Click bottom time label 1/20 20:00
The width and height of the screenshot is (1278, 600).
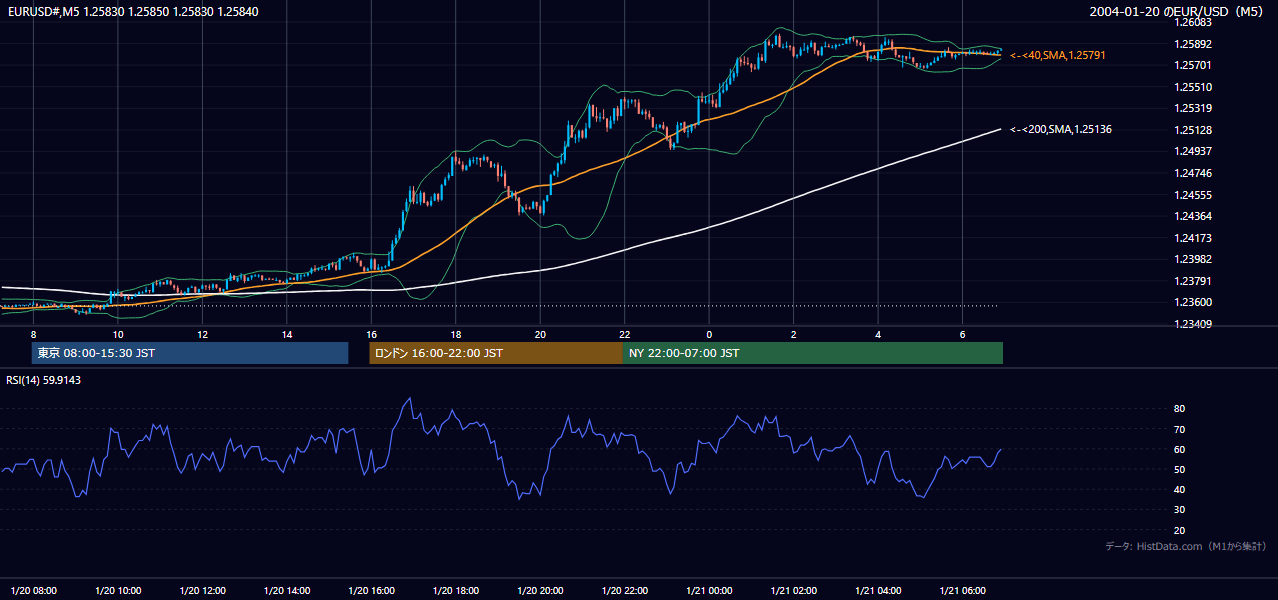pos(540,591)
